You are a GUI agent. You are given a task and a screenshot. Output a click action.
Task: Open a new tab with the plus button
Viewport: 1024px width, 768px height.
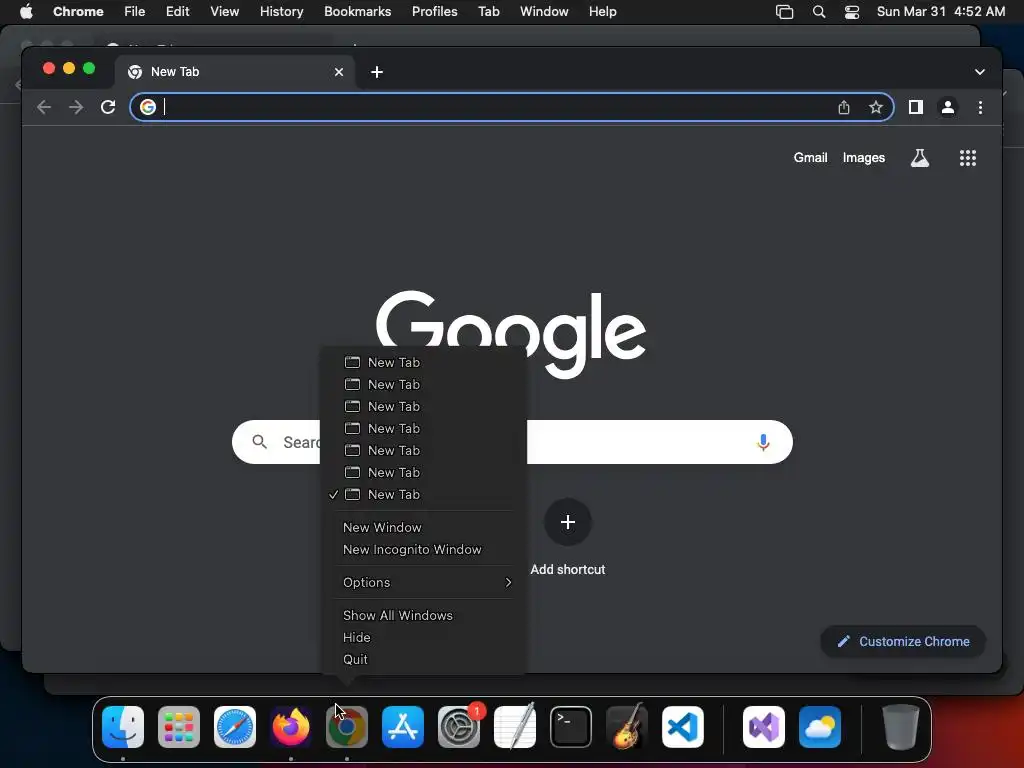point(377,72)
